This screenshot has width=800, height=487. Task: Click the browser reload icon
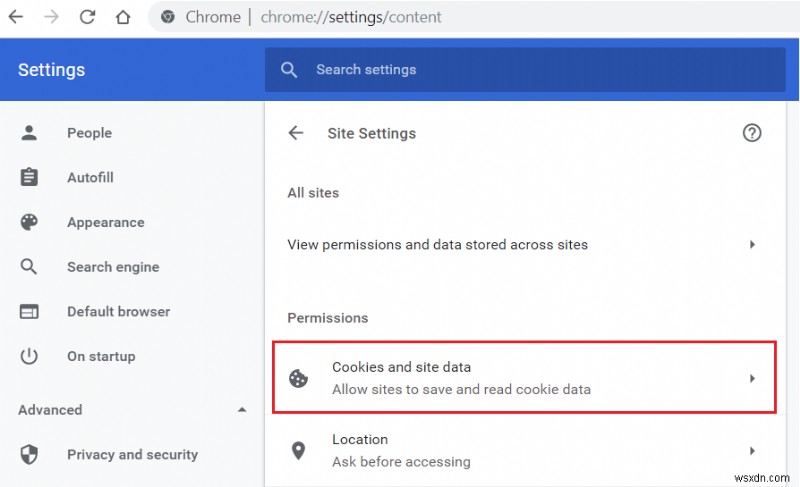pos(87,17)
